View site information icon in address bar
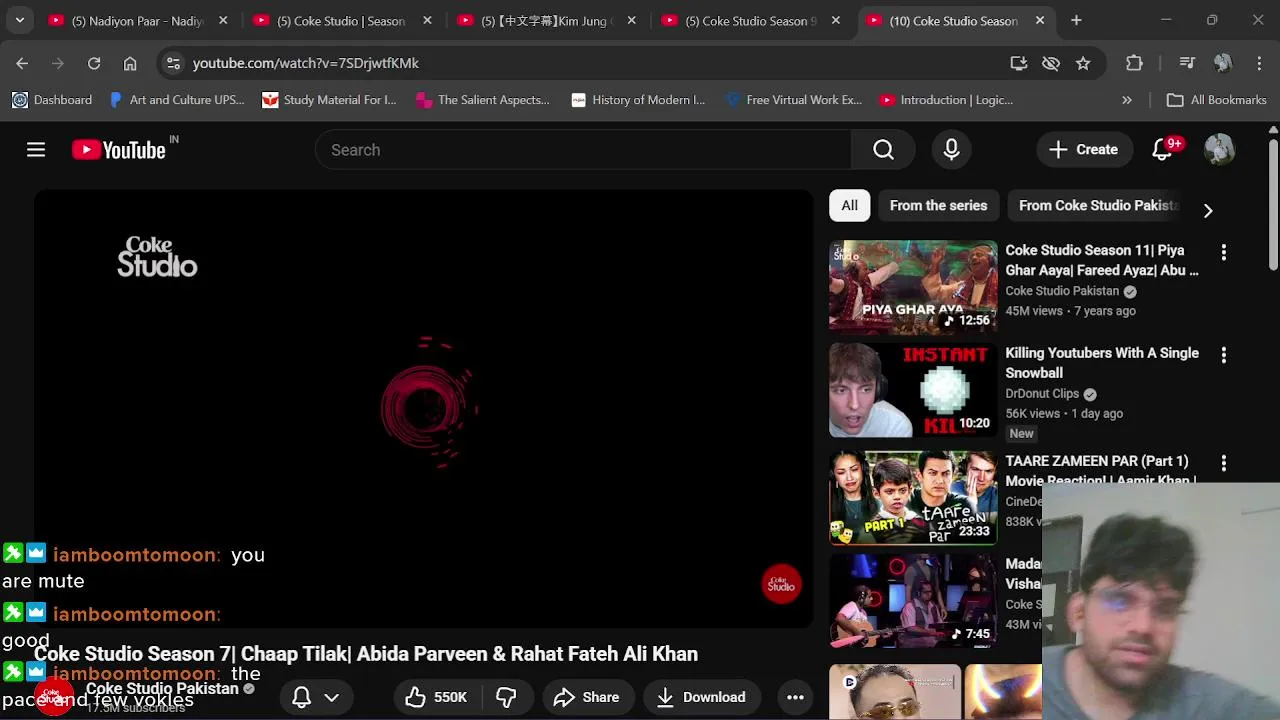Screen dimensions: 1280x720 click(173, 63)
